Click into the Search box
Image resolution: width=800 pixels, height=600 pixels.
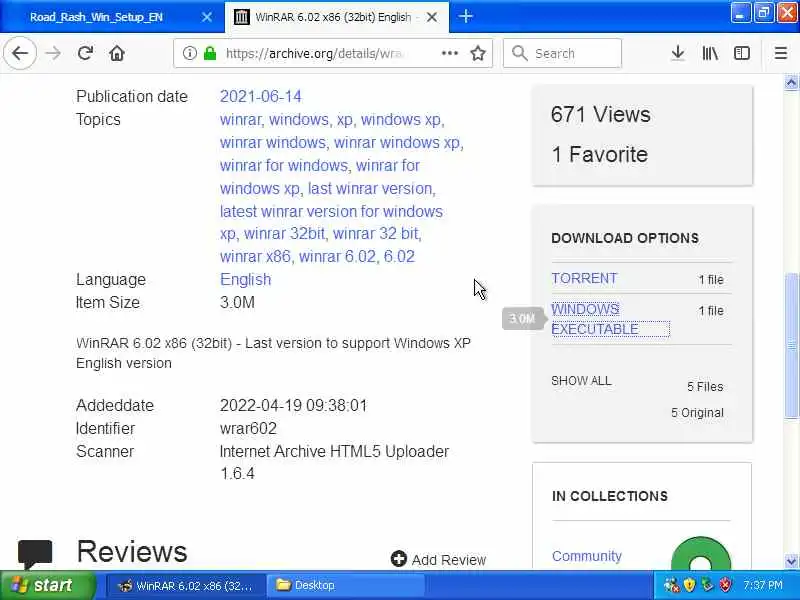tap(562, 53)
